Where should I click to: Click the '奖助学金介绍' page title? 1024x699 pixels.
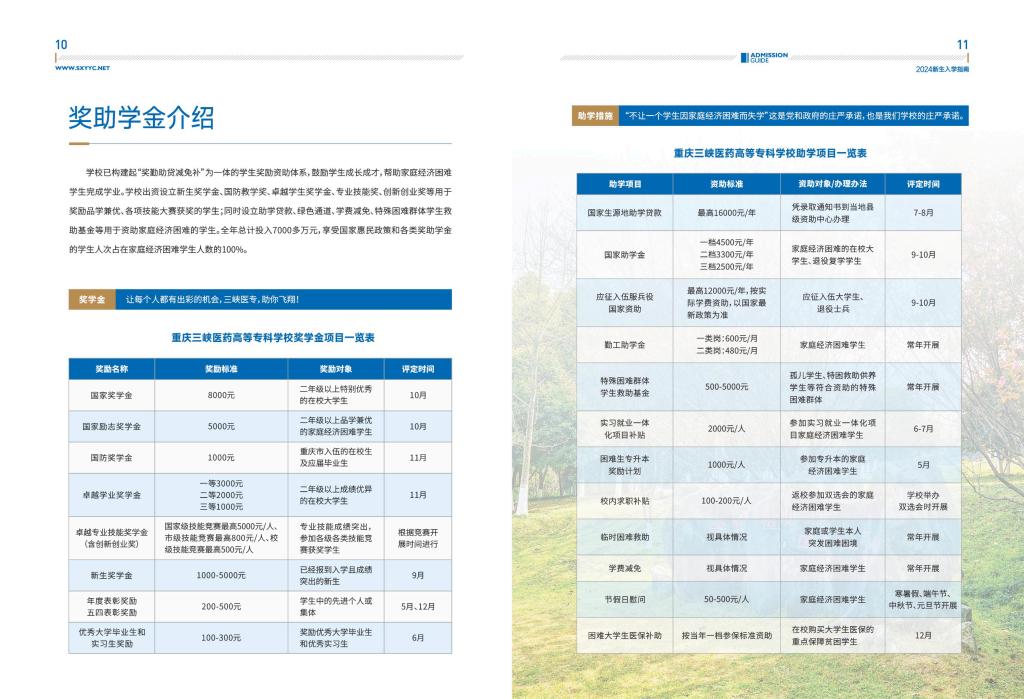141,118
